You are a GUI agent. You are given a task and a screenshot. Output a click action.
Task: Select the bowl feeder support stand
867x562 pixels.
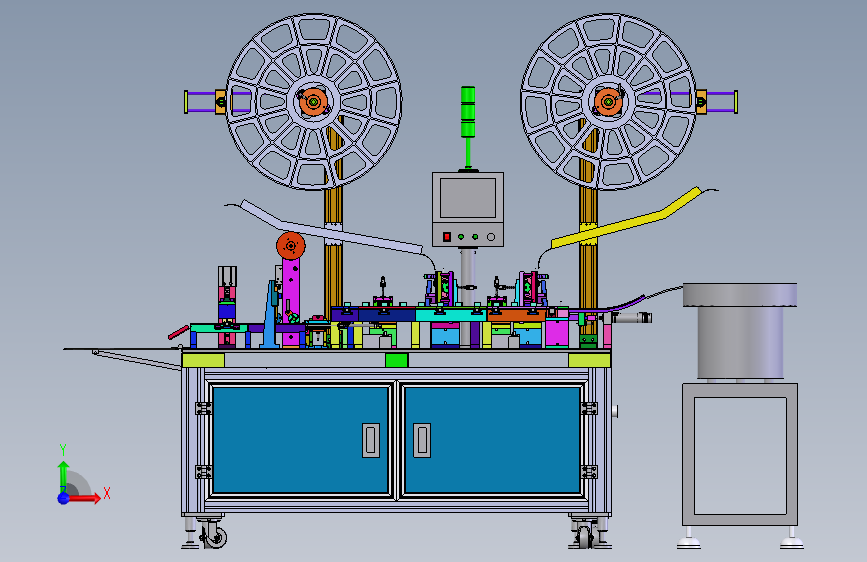tap(740, 455)
